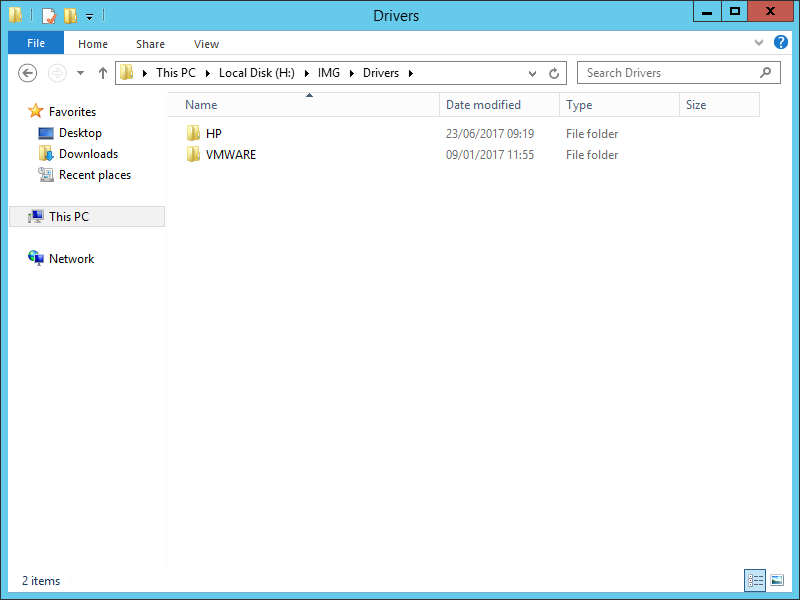Click This PC in the address breadcrumb

pyautogui.click(x=176, y=73)
